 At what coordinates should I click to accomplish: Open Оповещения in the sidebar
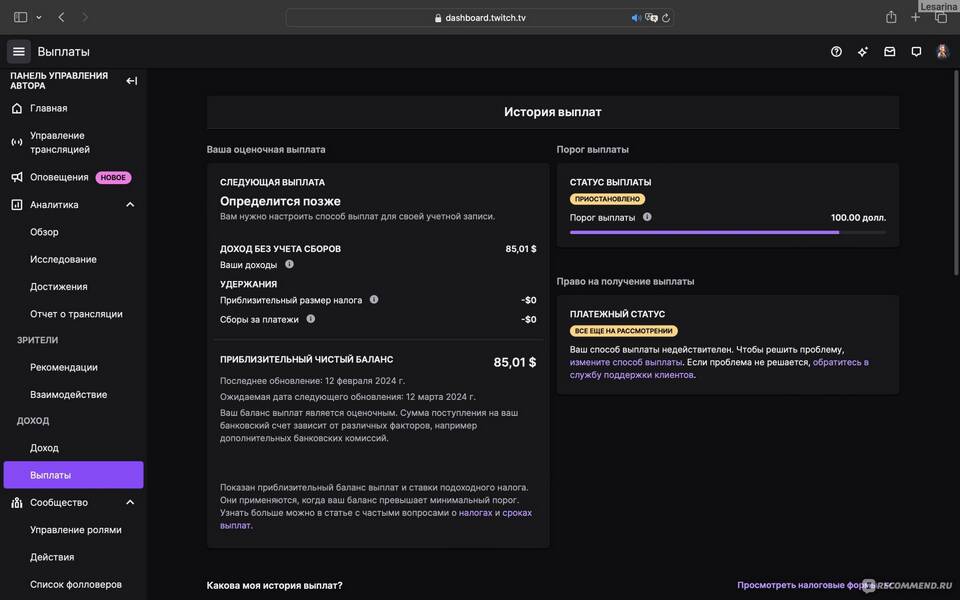pyautogui.click(x=59, y=177)
